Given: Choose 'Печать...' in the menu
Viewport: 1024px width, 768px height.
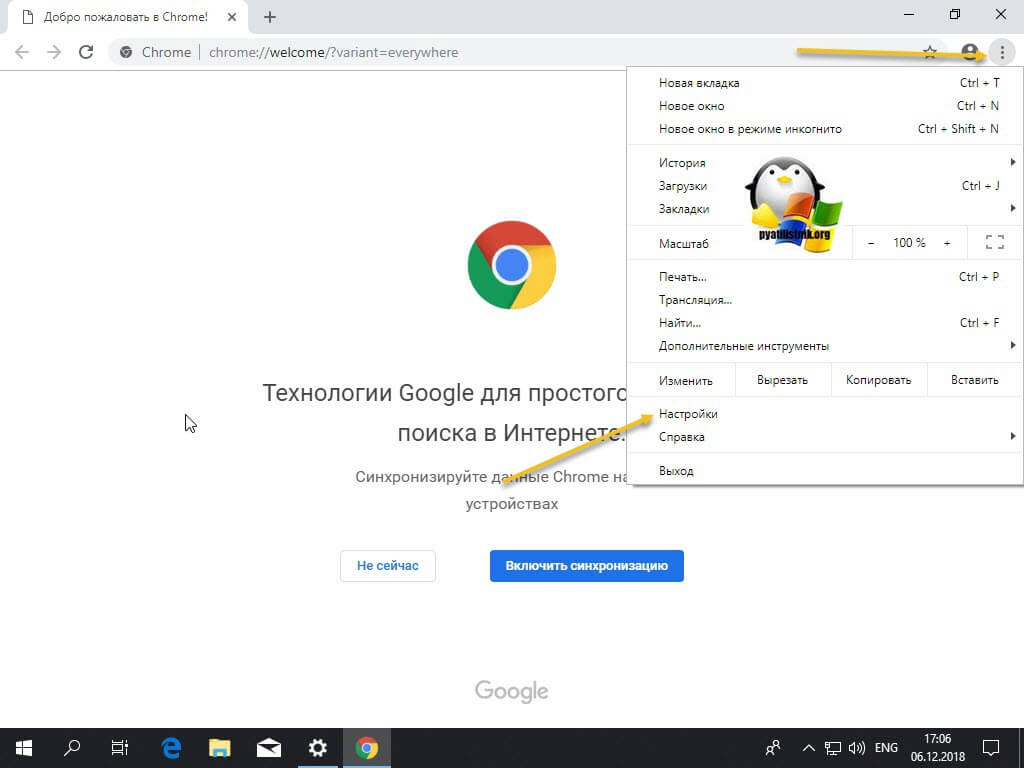Looking at the screenshot, I should [x=824, y=277].
